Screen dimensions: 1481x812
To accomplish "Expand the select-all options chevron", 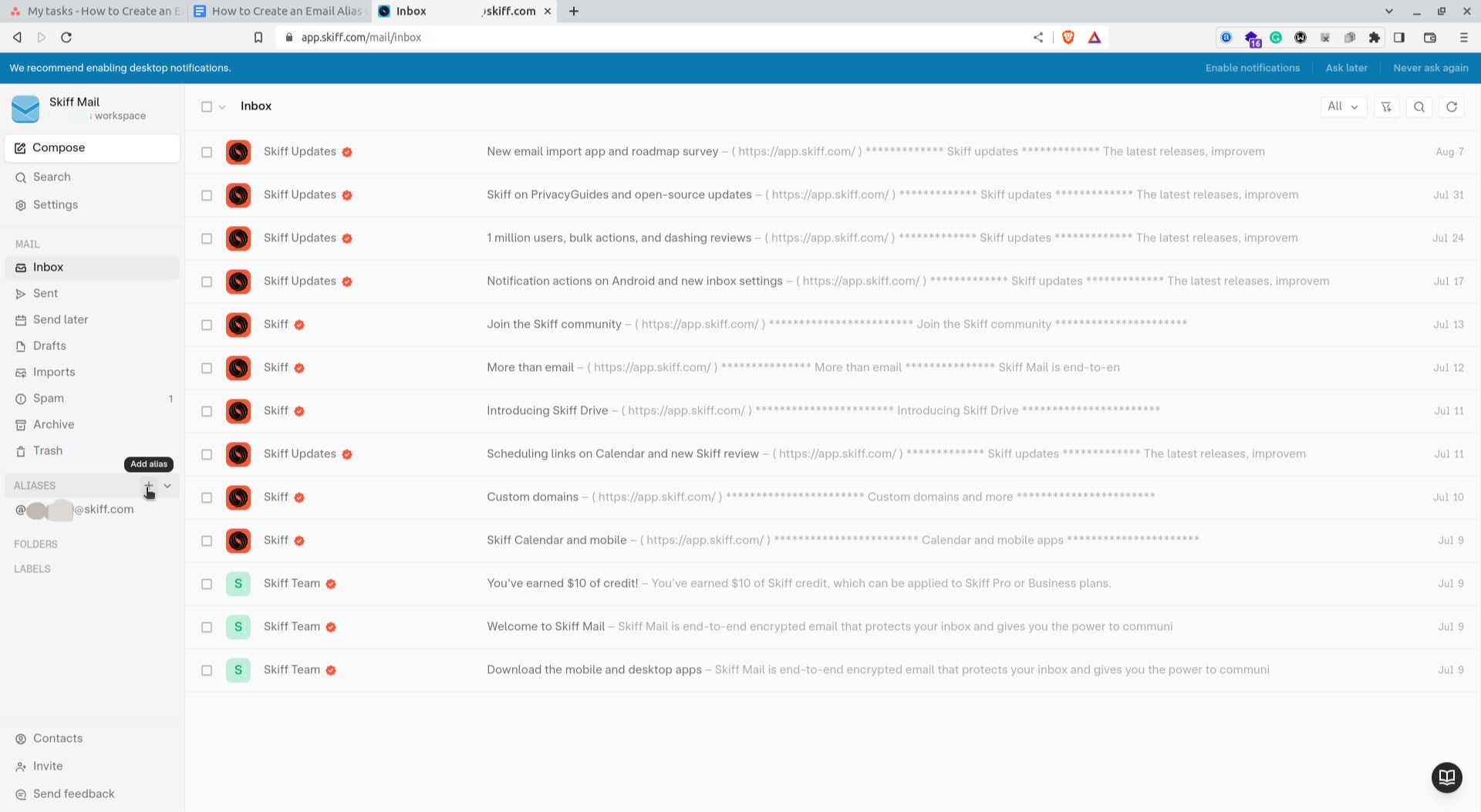I will click(223, 106).
